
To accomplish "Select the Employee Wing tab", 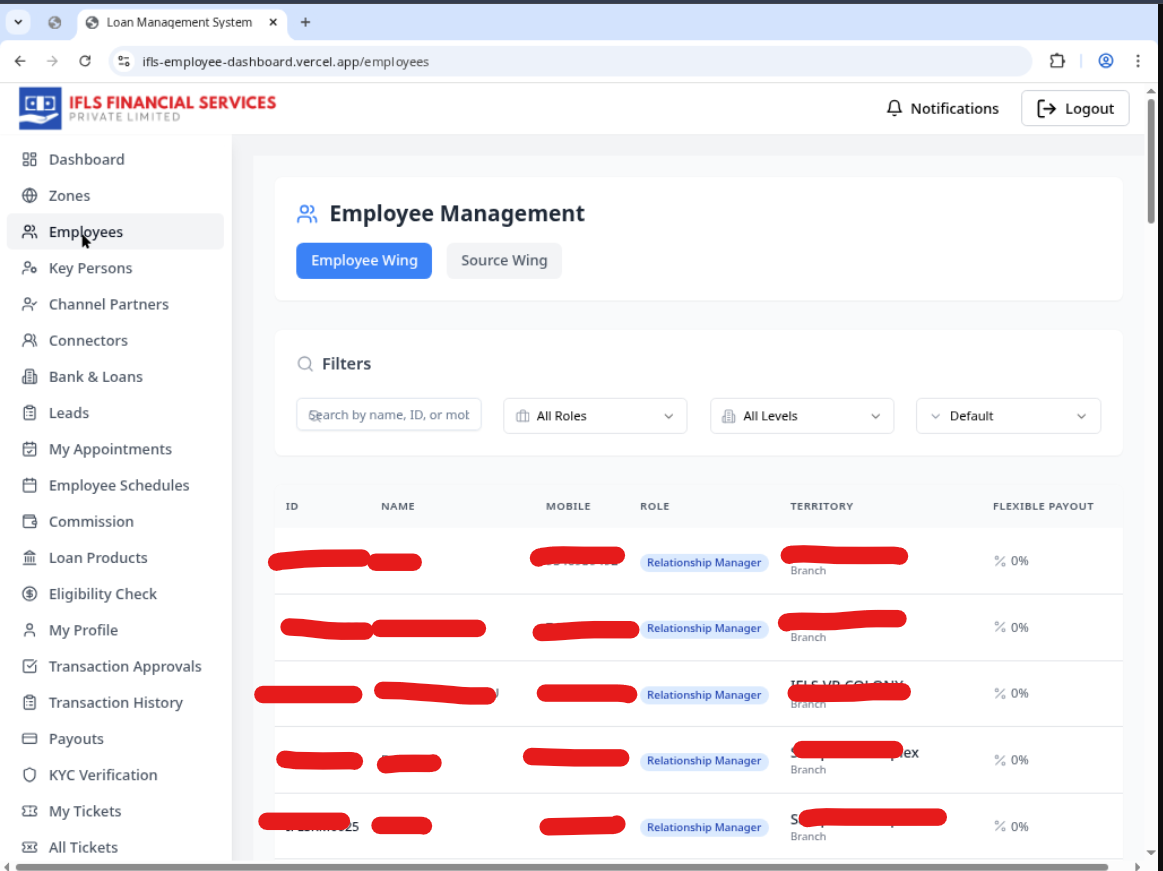I will (364, 261).
